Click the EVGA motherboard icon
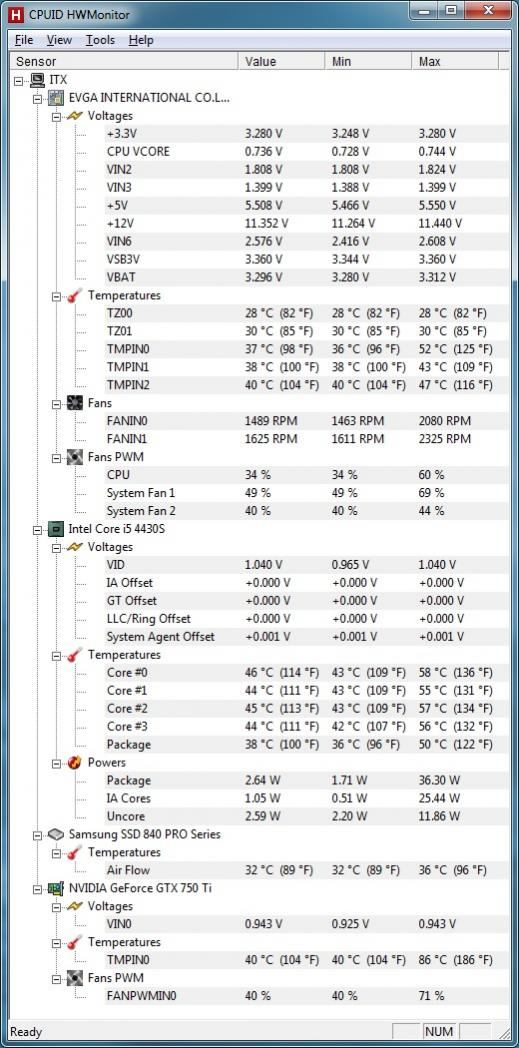 tap(56, 98)
